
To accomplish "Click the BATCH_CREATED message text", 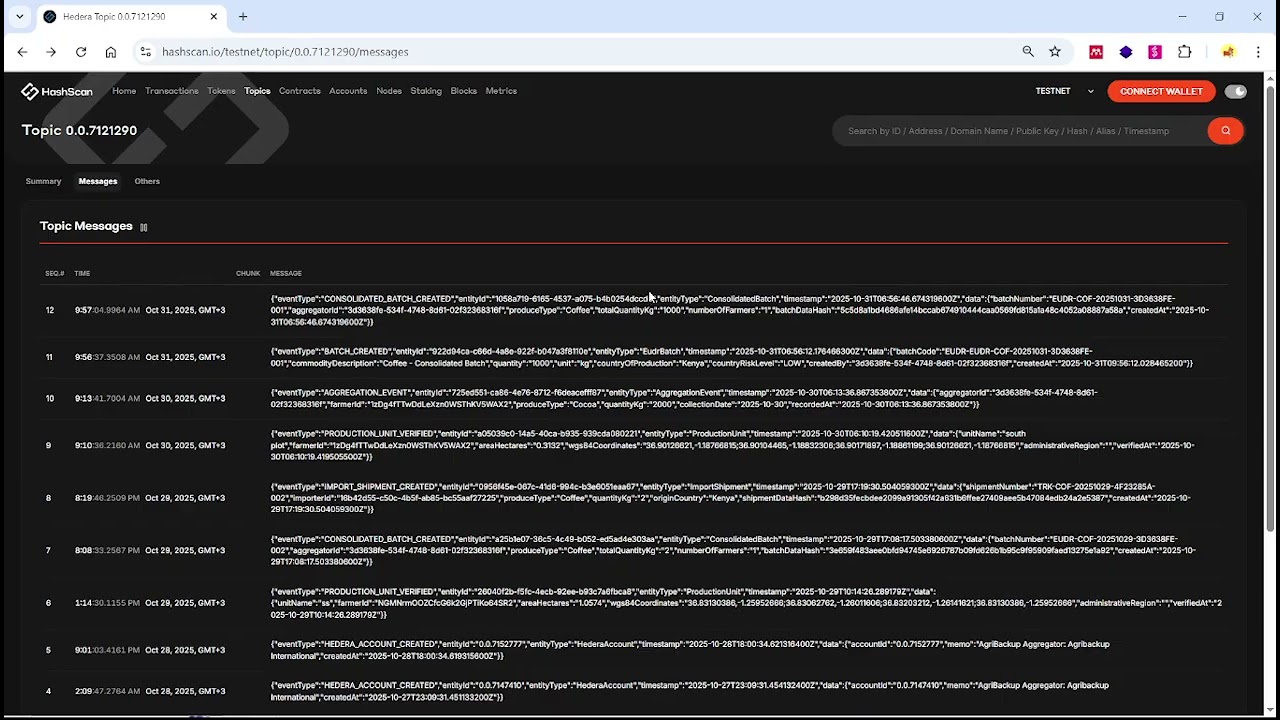I will coord(731,357).
